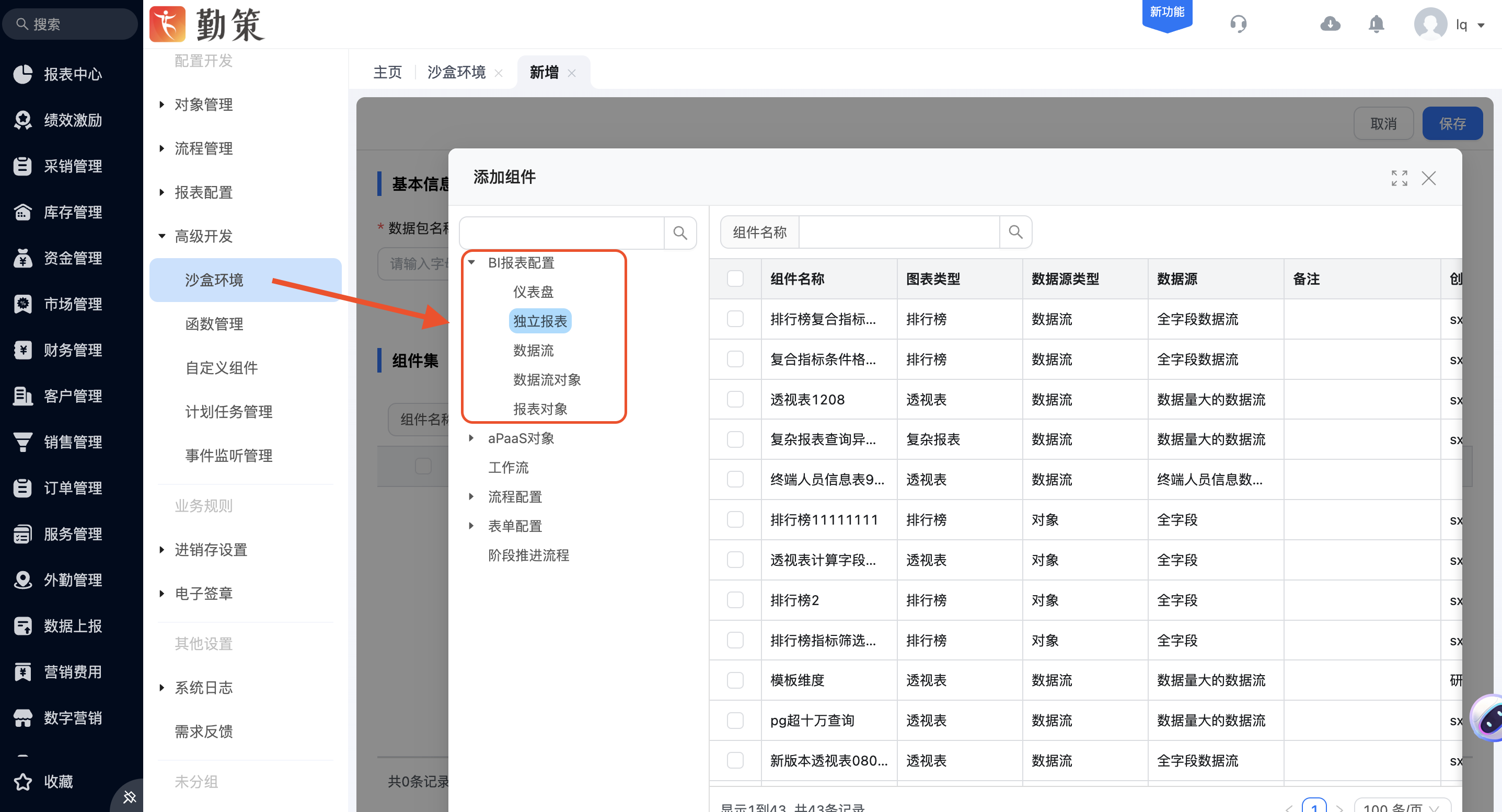
Task: Select 数据流 in the component tree
Action: click(x=533, y=350)
